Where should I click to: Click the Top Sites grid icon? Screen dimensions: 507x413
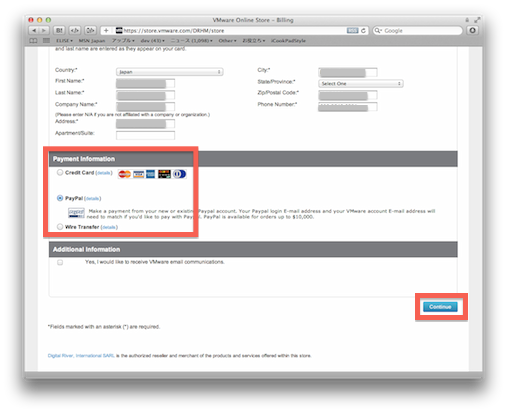point(46,41)
